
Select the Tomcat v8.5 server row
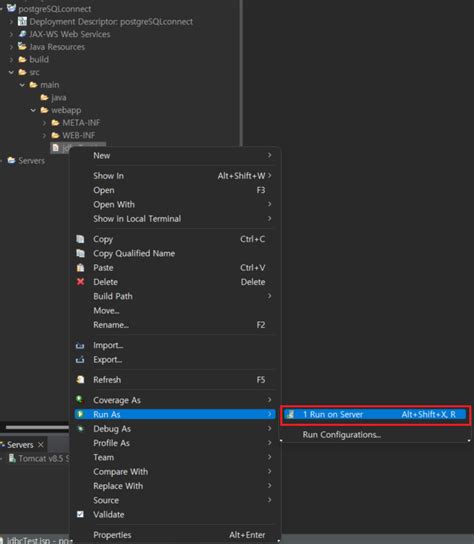[35, 458]
